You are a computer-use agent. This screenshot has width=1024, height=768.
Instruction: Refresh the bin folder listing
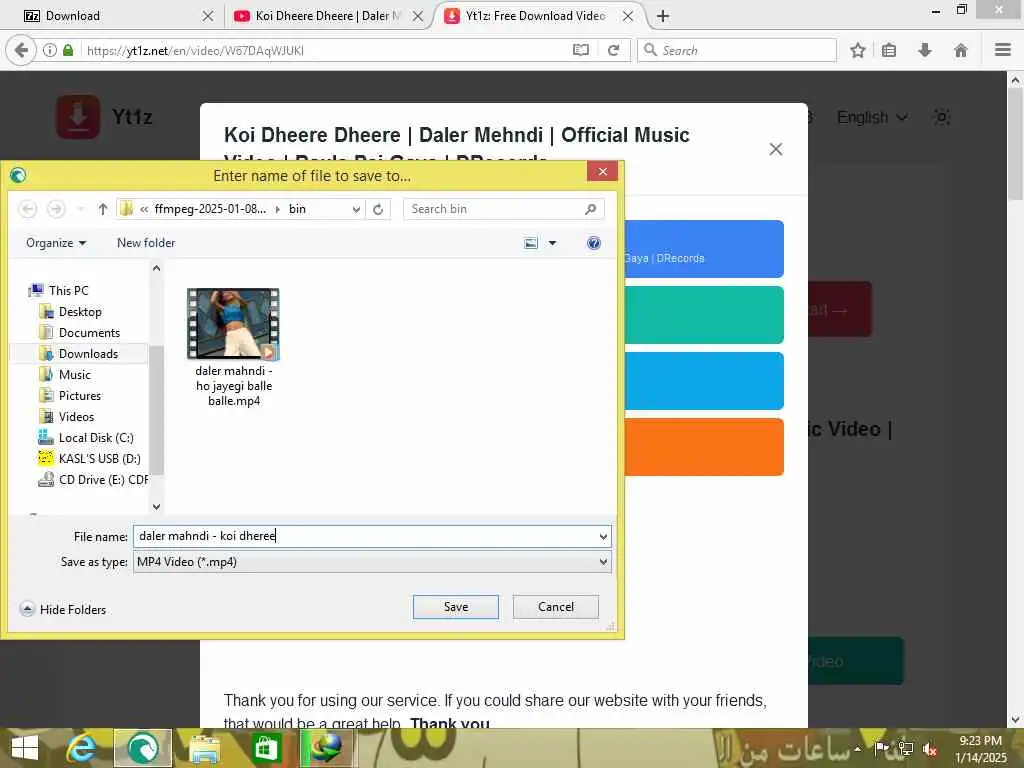tap(378, 209)
